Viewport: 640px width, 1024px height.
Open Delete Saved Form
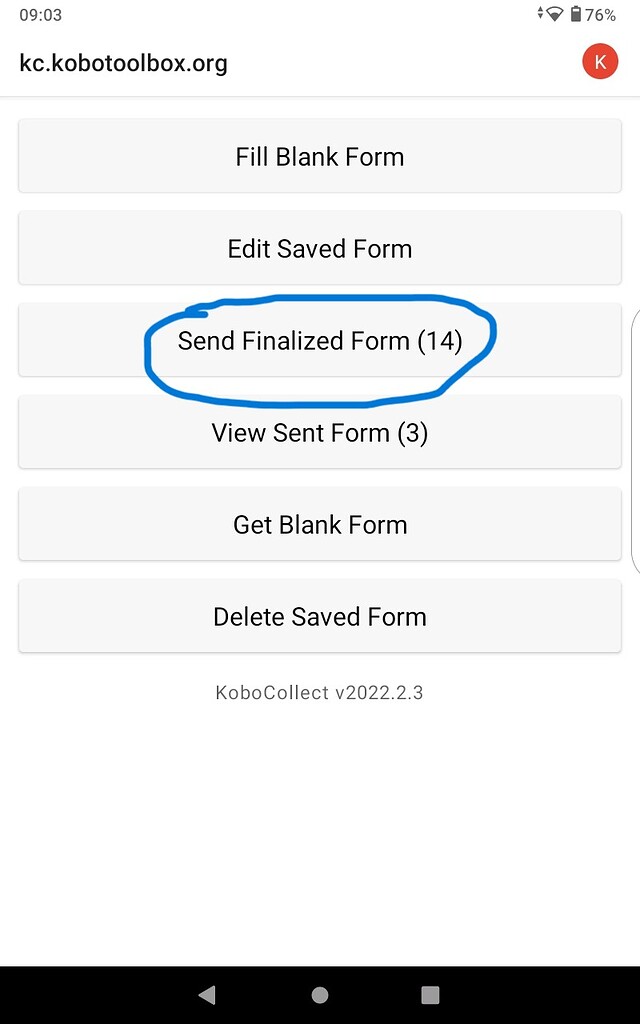[320, 616]
